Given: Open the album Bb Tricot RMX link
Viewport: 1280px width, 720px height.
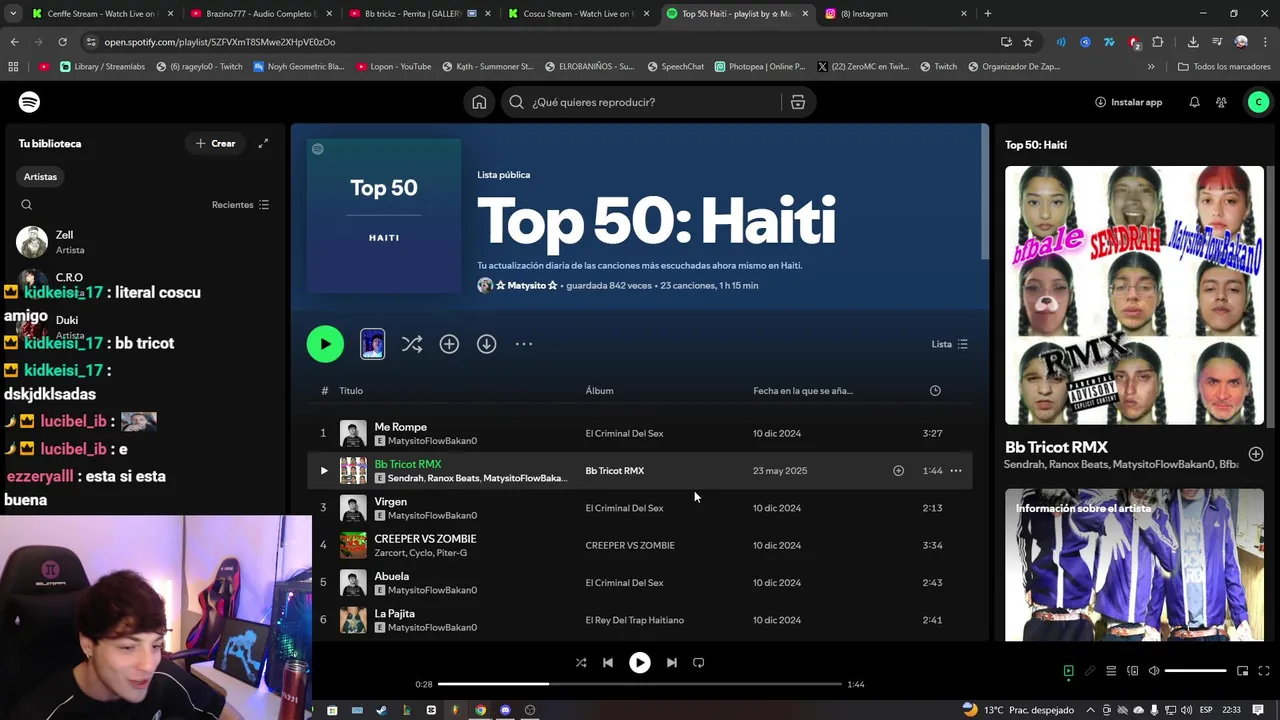Looking at the screenshot, I should click(x=614, y=471).
